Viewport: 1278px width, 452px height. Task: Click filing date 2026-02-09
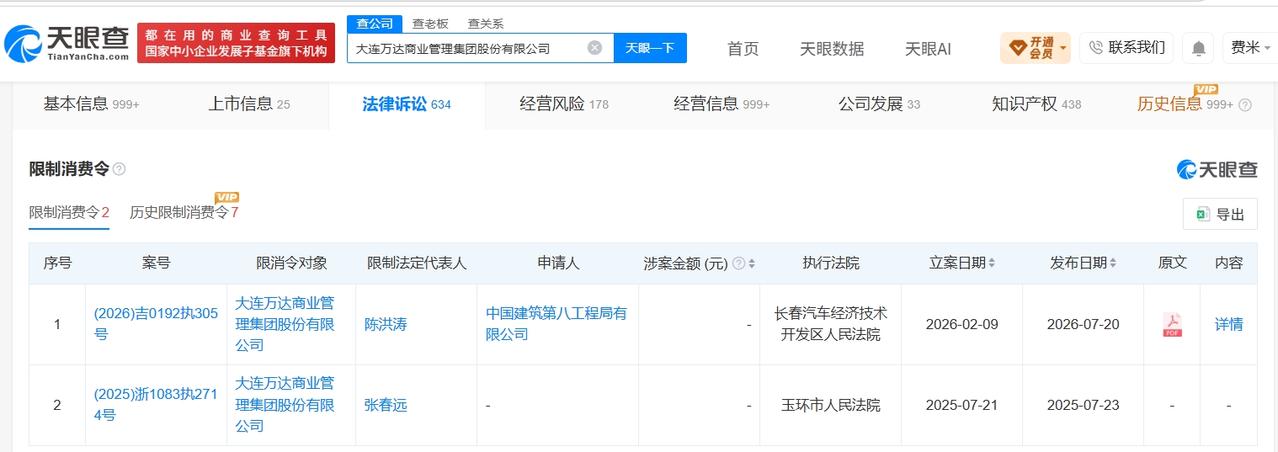962,324
